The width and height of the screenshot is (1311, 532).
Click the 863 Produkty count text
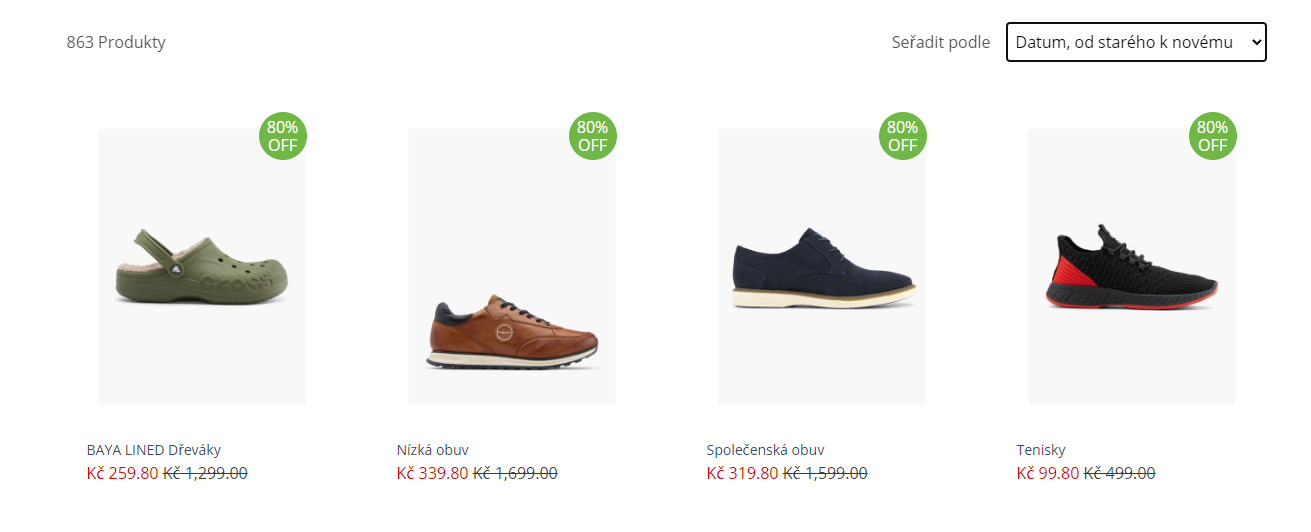click(116, 42)
